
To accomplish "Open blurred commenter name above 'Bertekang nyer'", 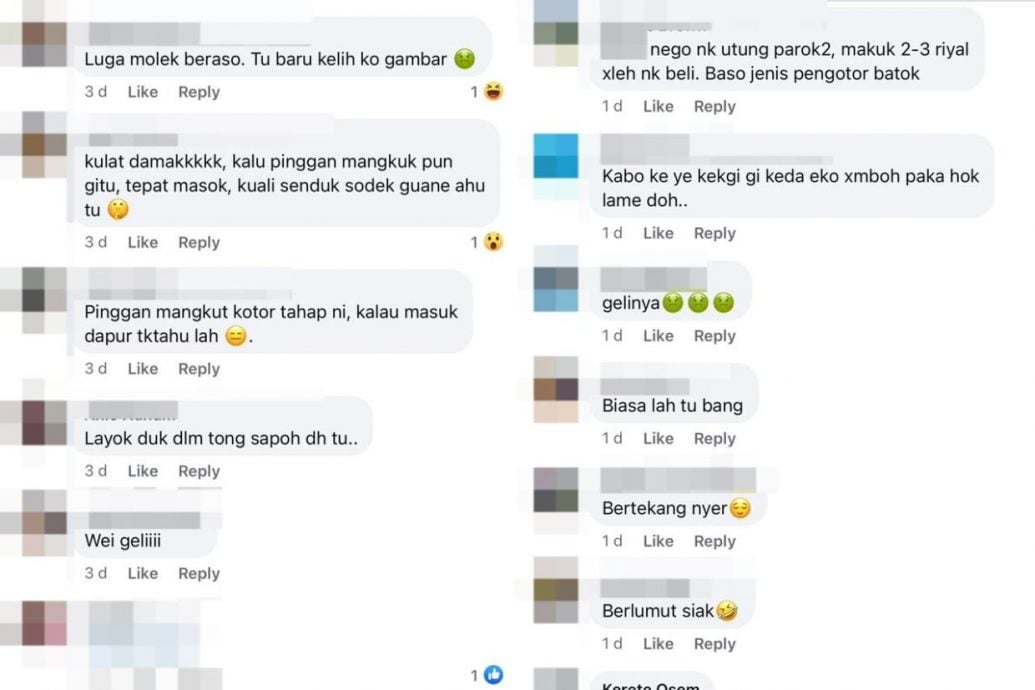I will click(678, 480).
